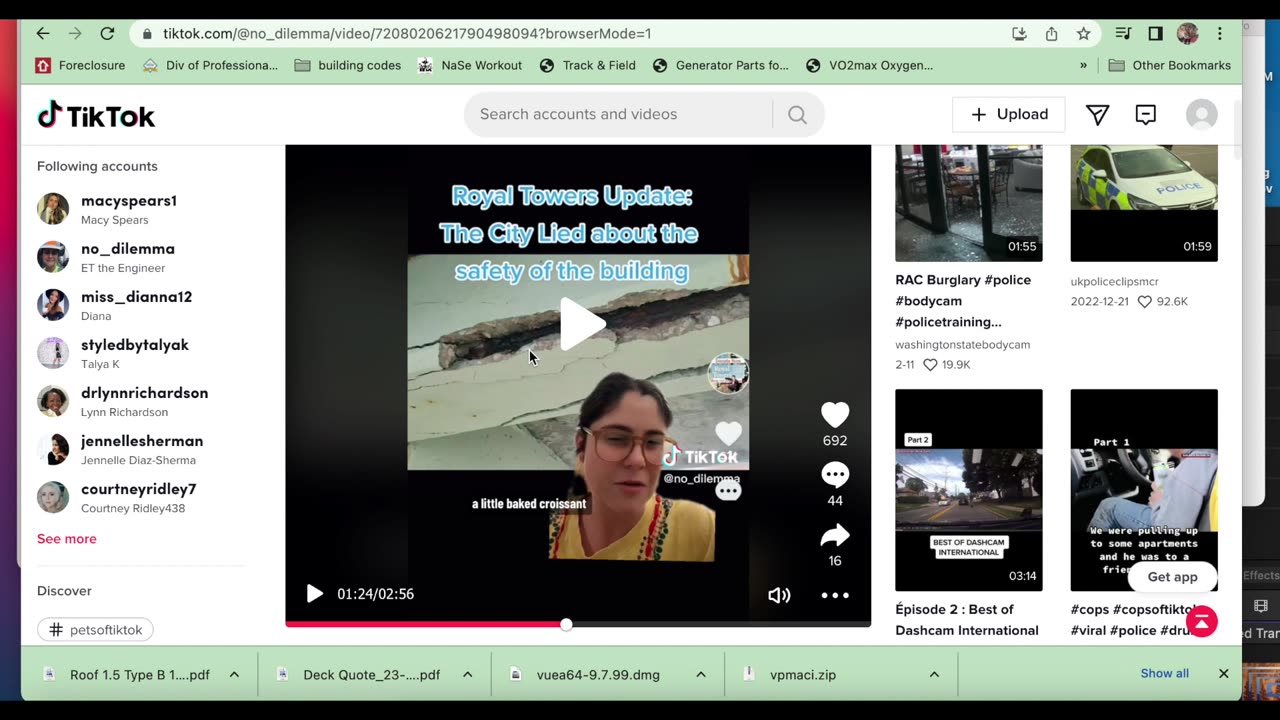1280x720 pixels.
Task: Share the video with the arrow icon
Action: coord(835,535)
